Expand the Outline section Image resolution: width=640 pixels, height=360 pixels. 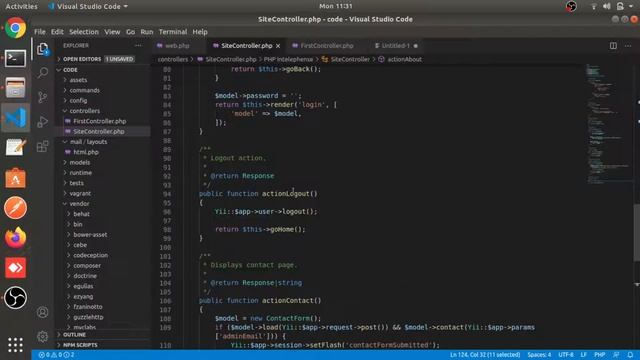[103, 335]
